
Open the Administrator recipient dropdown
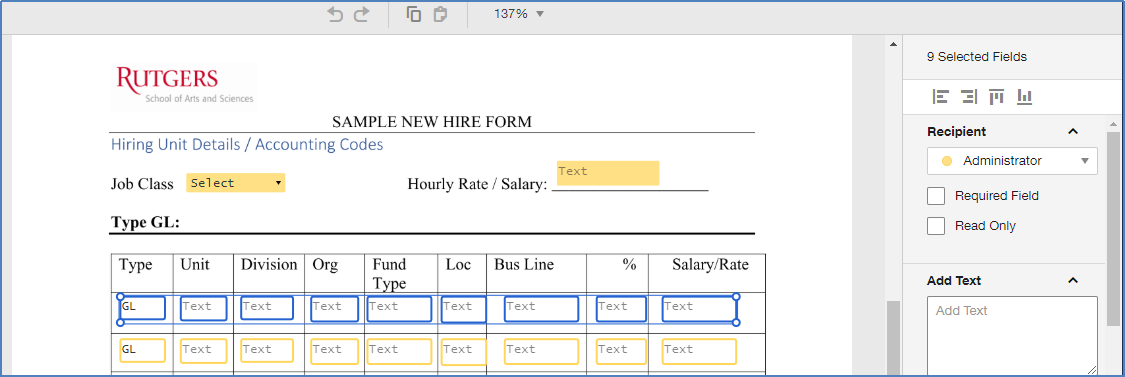[x=1012, y=161]
